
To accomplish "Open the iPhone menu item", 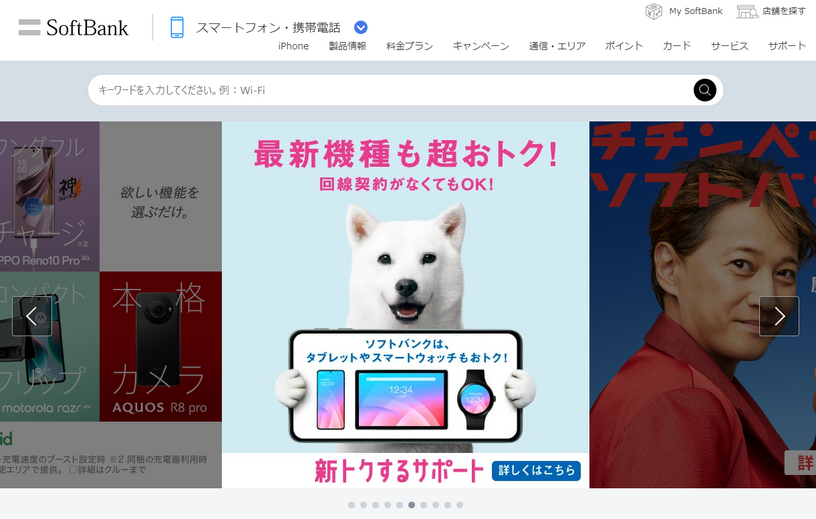I will [293, 46].
